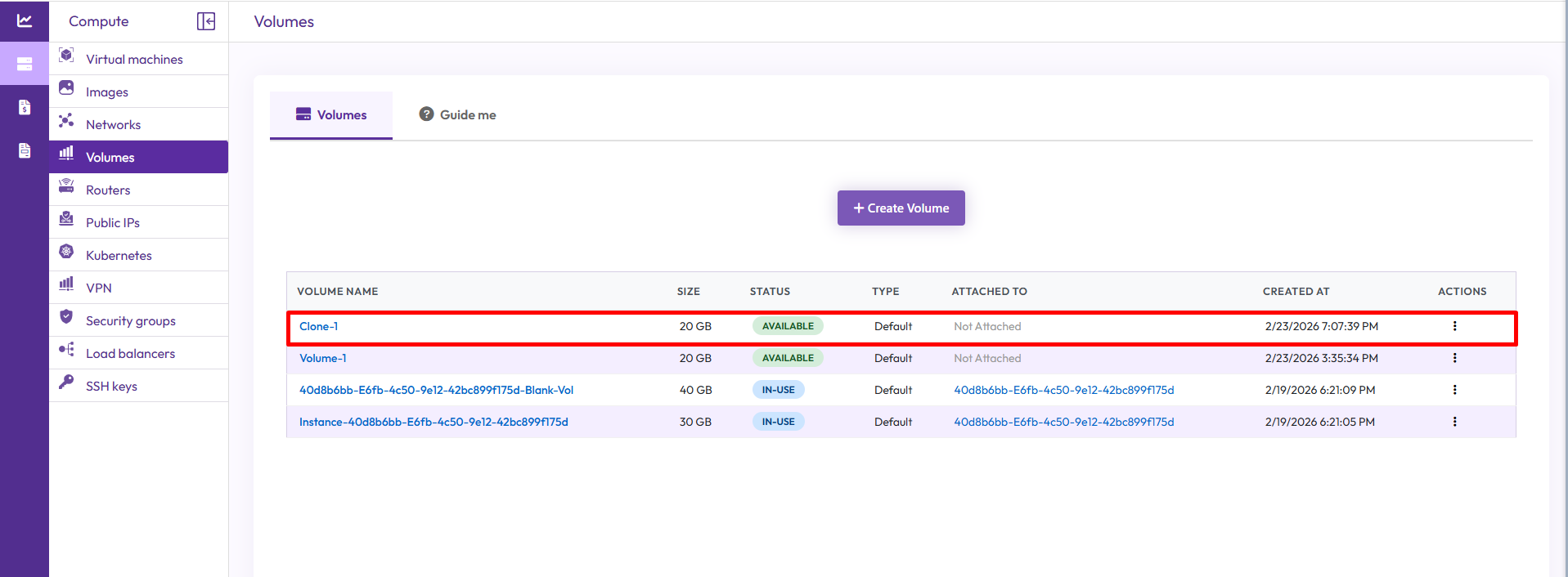Image resolution: width=1568 pixels, height=577 pixels.
Task: Open actions menu for Volume-1 row
Action: [x=1454, y=358]
